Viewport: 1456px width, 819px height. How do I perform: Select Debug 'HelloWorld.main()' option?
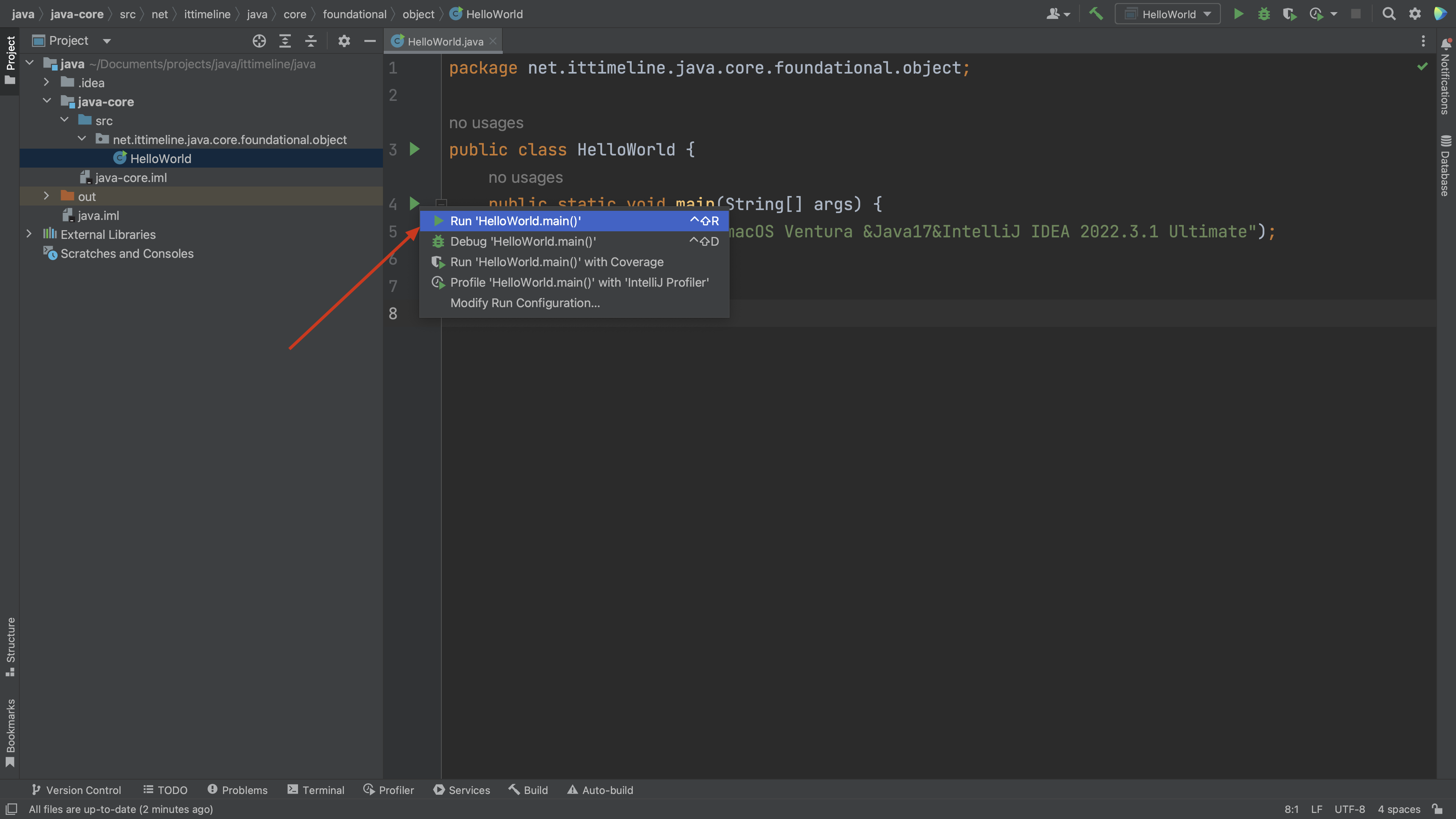click(x=523, y=241)
